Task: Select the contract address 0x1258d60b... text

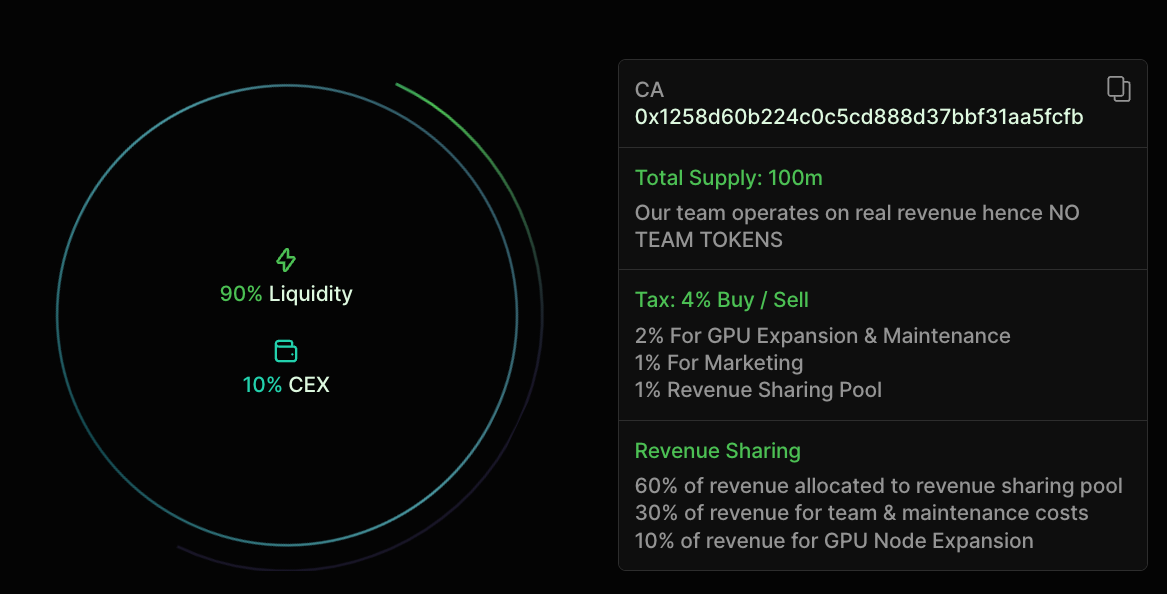Action: [859, 117]
